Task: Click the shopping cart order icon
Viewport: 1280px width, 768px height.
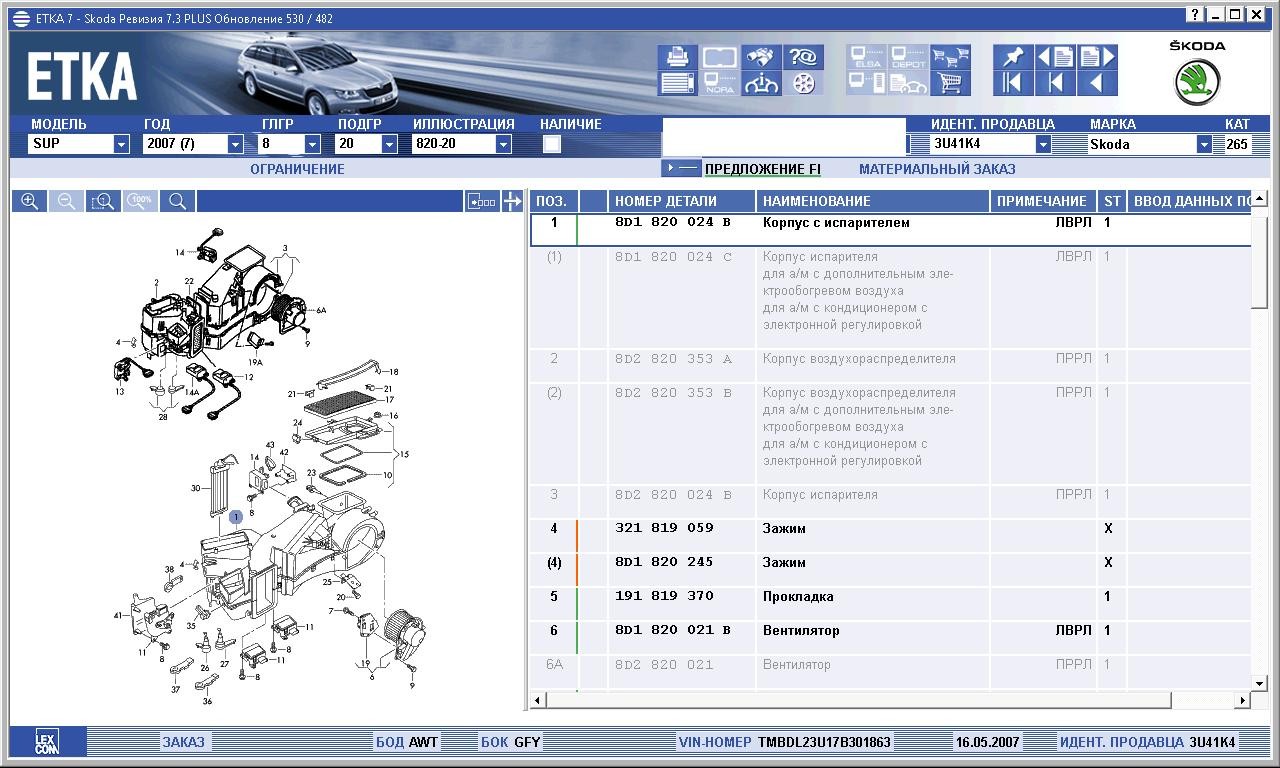Action: pyautogui.click(x=950, y=83)
